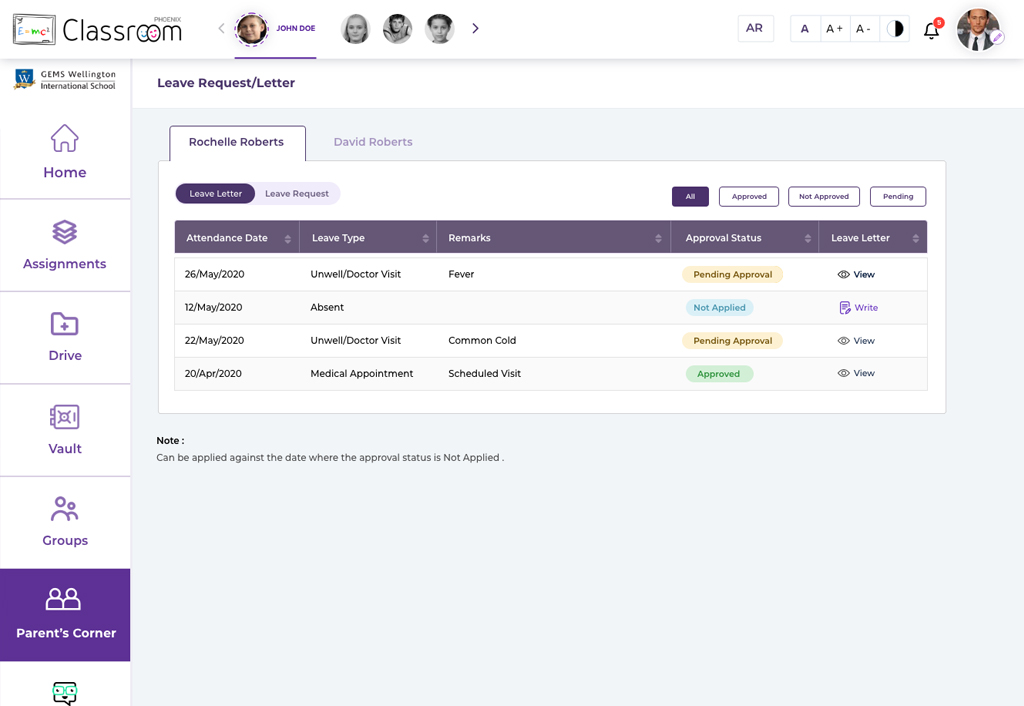Write leave letter for 12/May/2020
The image size is (1024, 706).
coord(859,308)
